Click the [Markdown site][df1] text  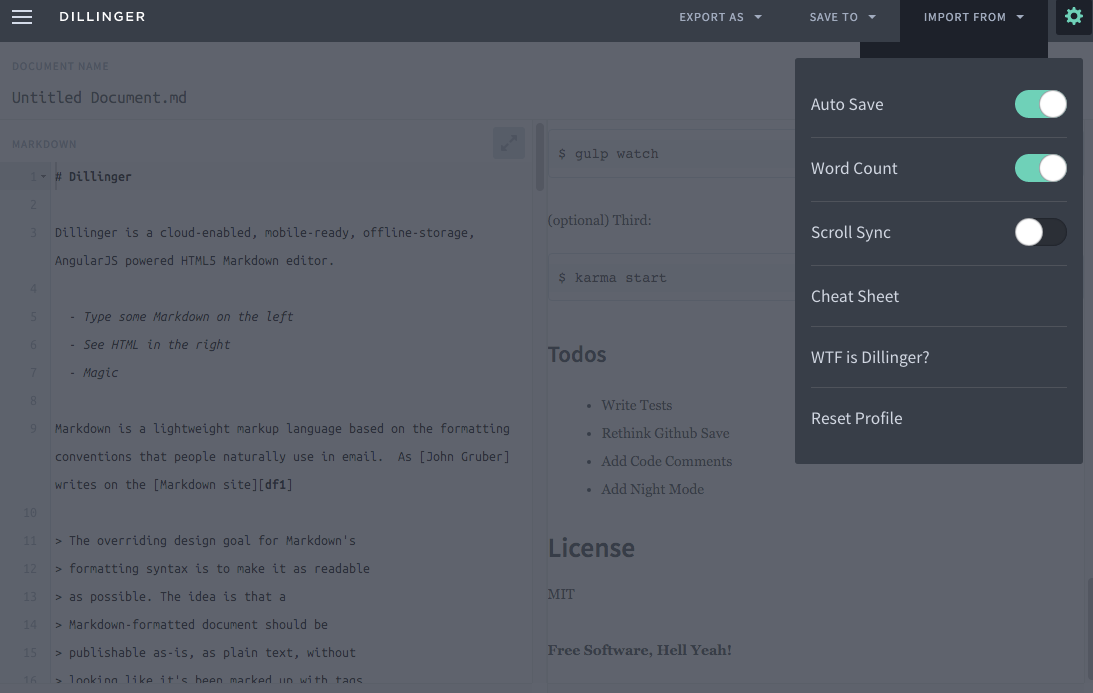coord(223,485)
